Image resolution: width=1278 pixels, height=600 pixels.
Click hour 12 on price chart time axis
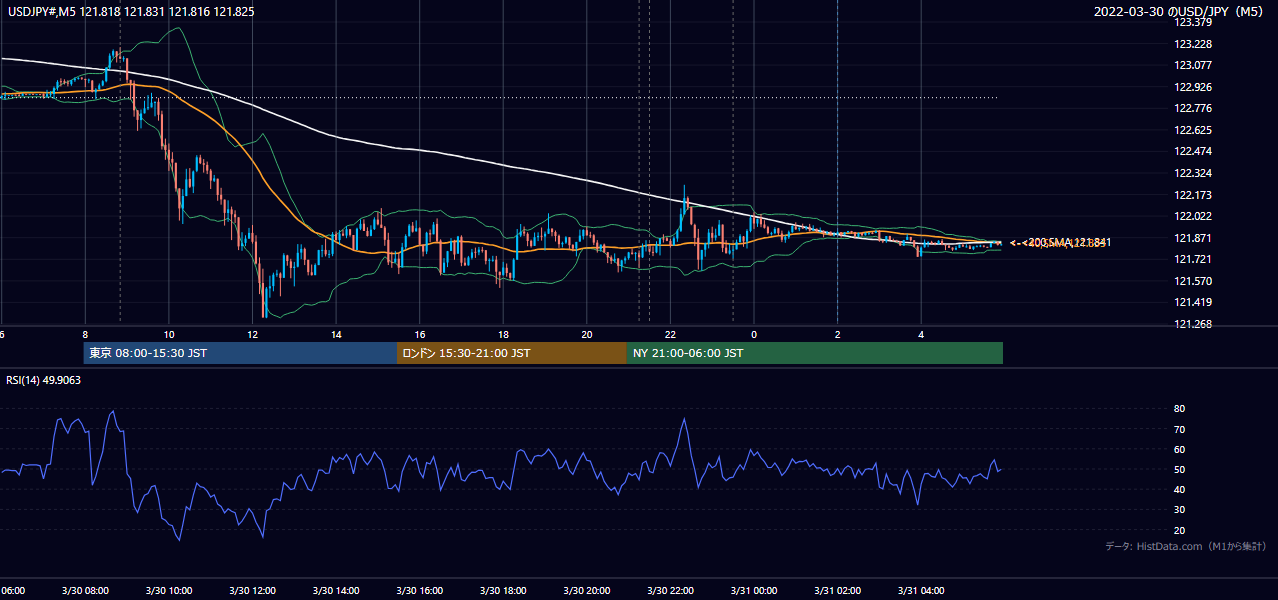point(253,334)
